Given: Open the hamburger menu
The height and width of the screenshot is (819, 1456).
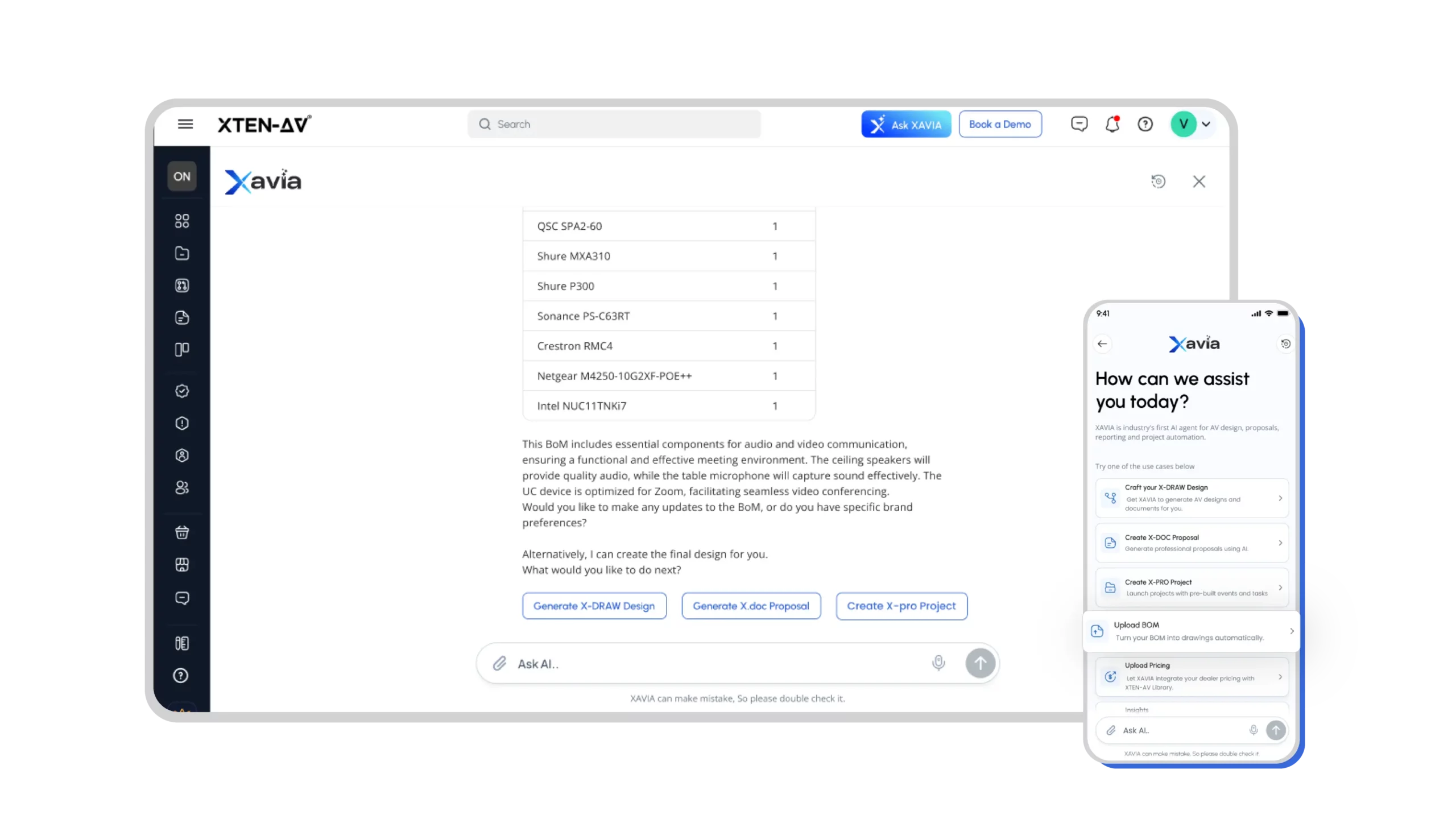Looking at the screenshot, I should coord(185,124).
